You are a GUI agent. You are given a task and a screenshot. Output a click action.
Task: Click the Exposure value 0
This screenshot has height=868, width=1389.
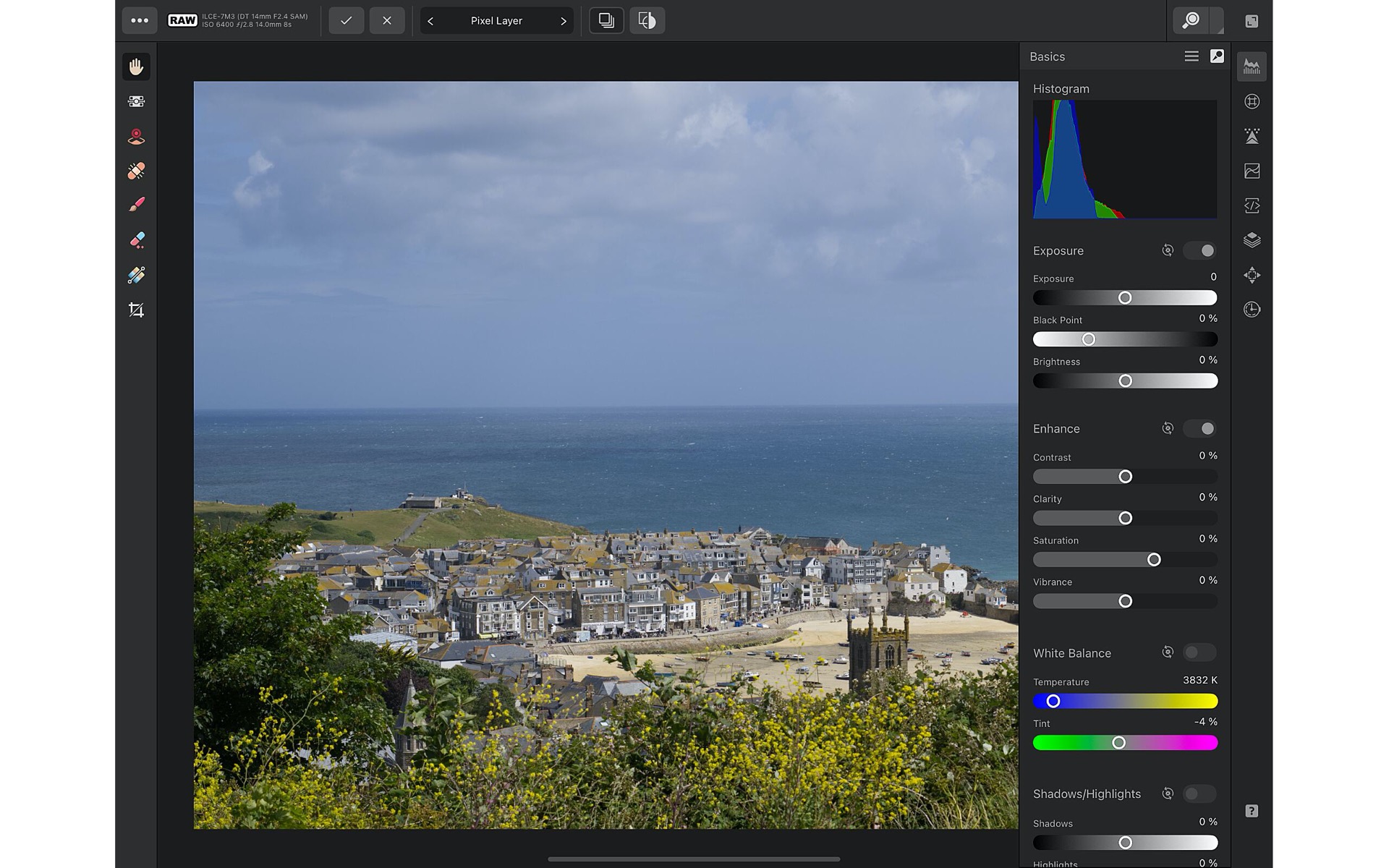coord(1213,277)
